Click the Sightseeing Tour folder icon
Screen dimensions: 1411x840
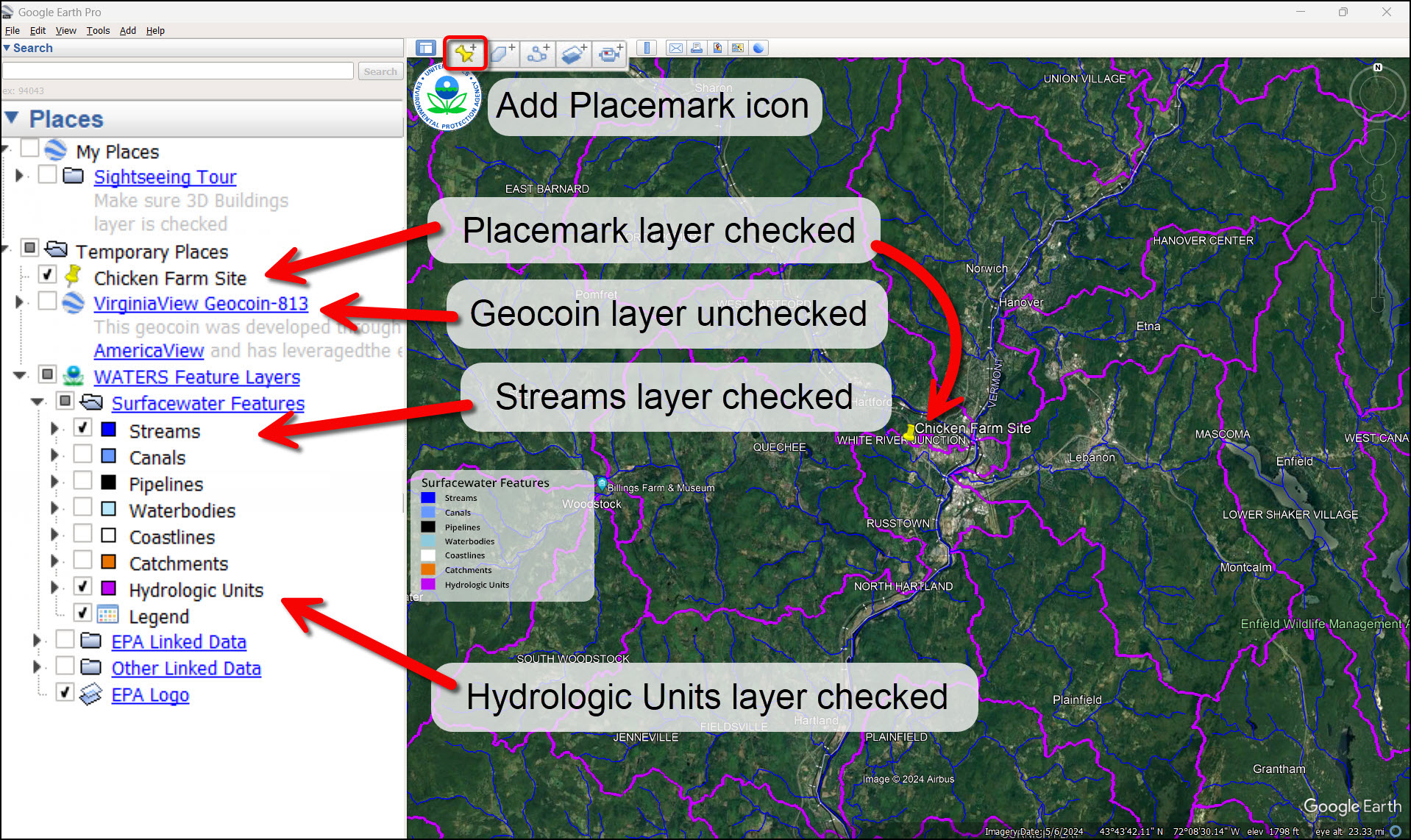[x=73, y=176]
